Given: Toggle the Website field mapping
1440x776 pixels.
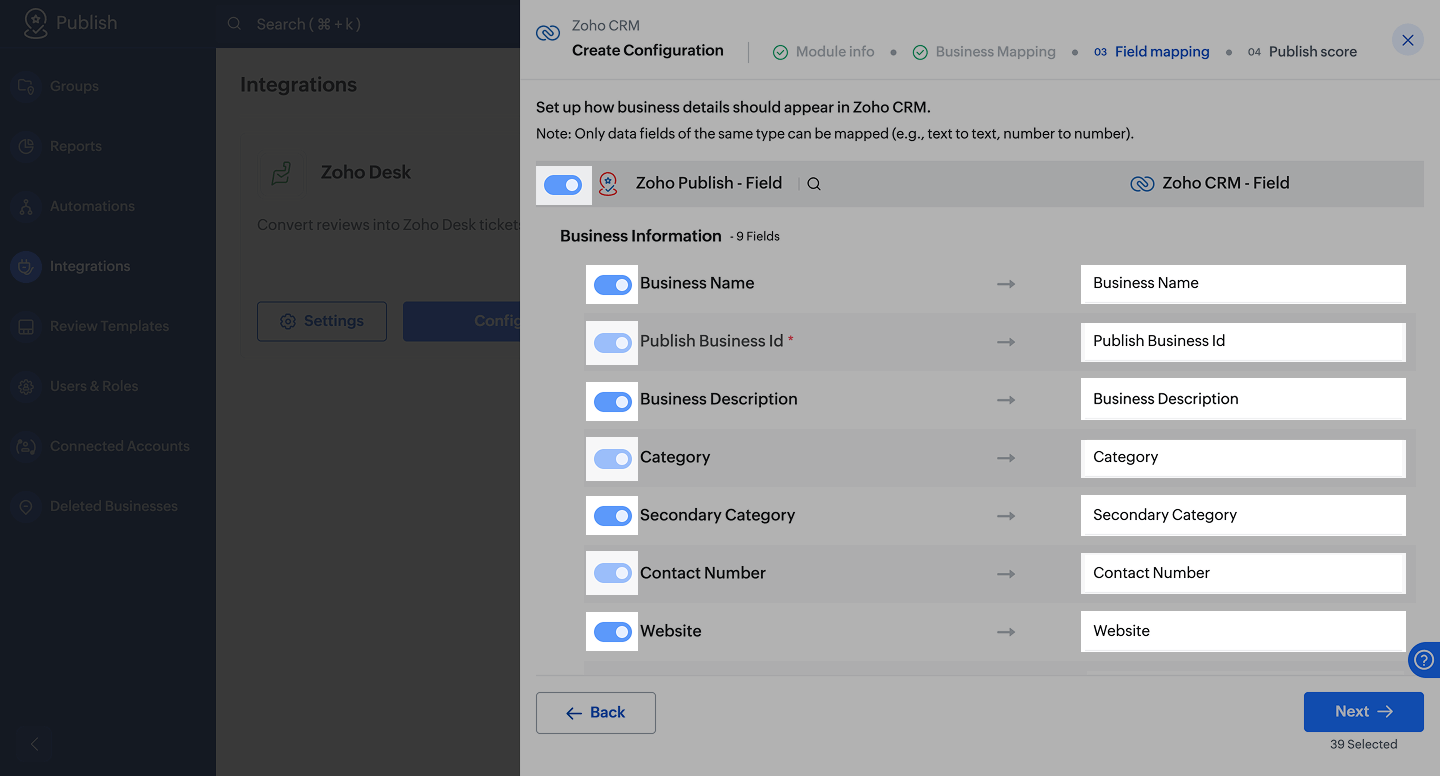Looking at the screenshot, I should (612, 632).
